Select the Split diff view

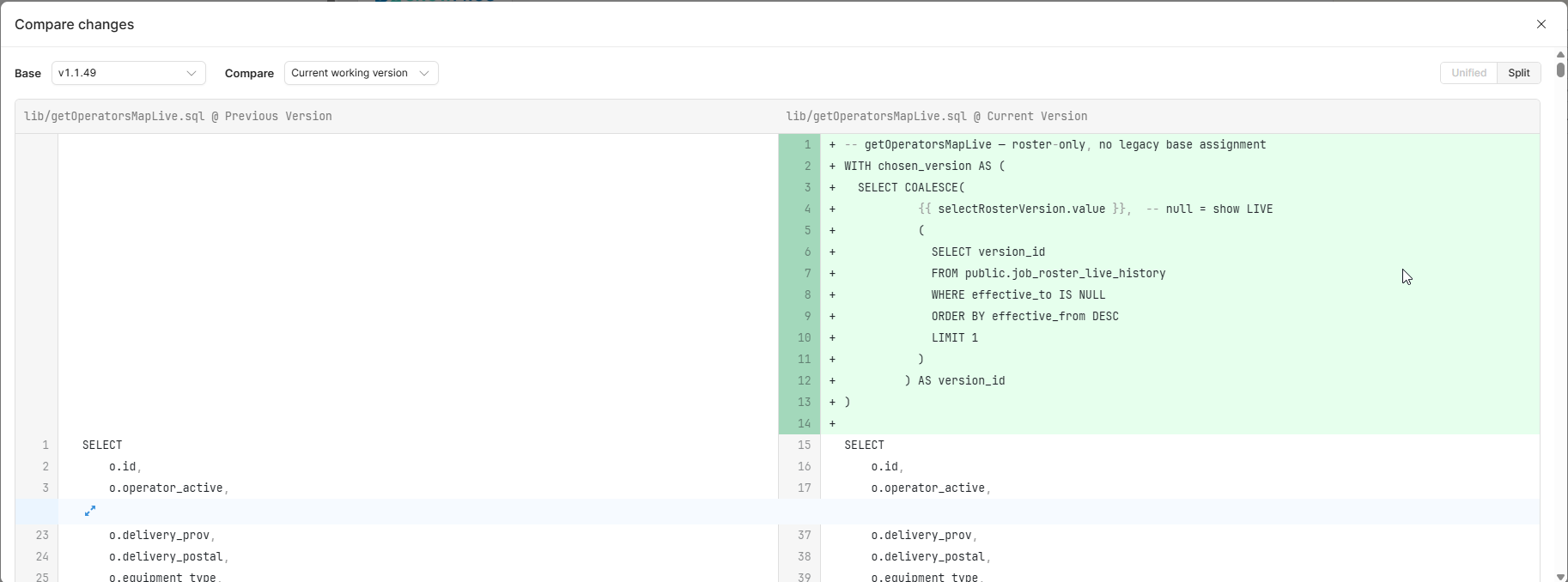click(x=1518, y=73)
